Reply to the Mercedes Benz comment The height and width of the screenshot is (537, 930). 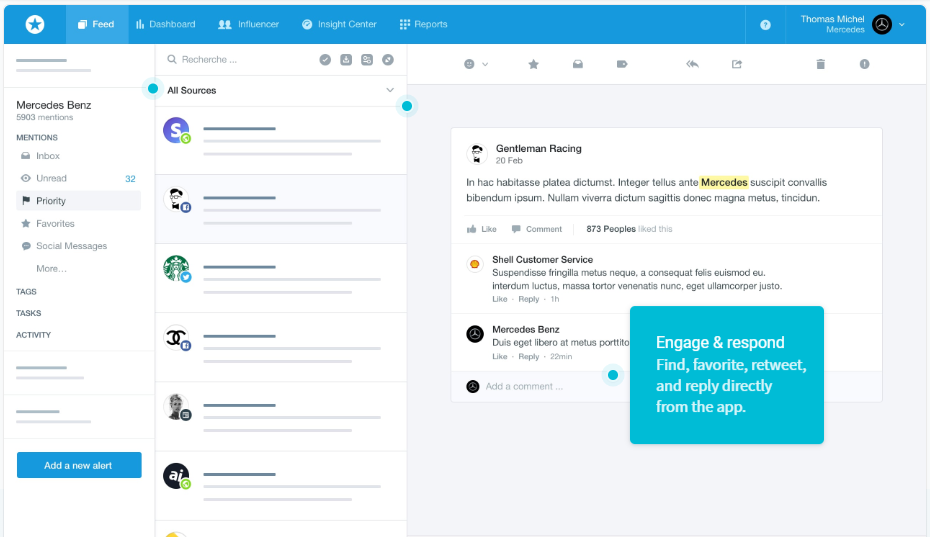tap(528, 357)
